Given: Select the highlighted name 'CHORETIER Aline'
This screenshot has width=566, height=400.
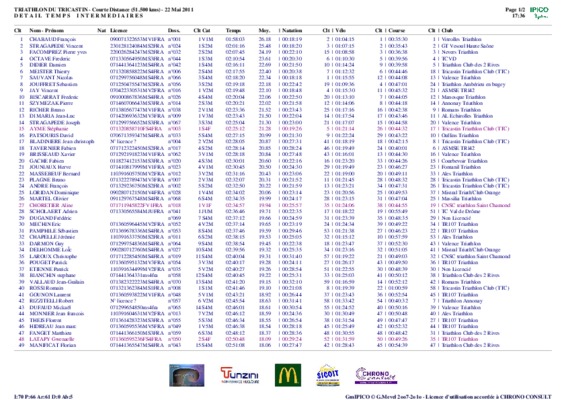Looking at the screenshot, I should 51,205.
